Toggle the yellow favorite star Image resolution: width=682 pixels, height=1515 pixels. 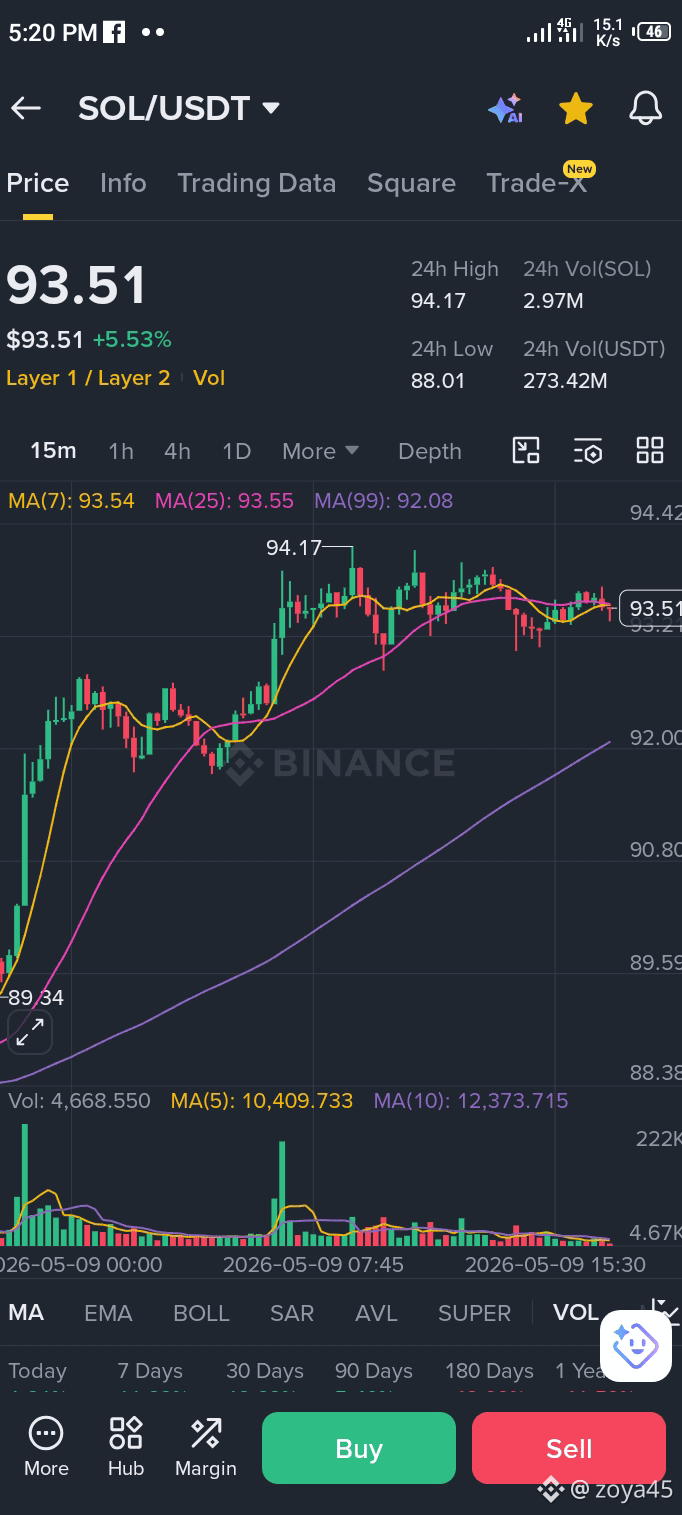[x=576, y=108]
